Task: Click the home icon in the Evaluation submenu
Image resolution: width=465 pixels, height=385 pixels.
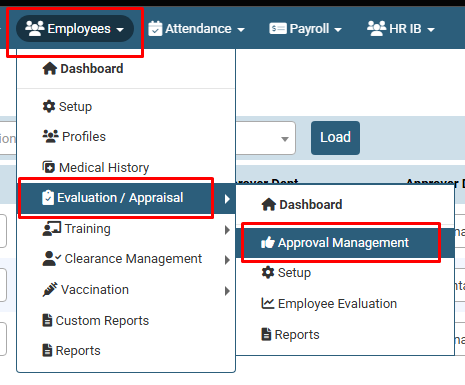Action: coord(269,204)
